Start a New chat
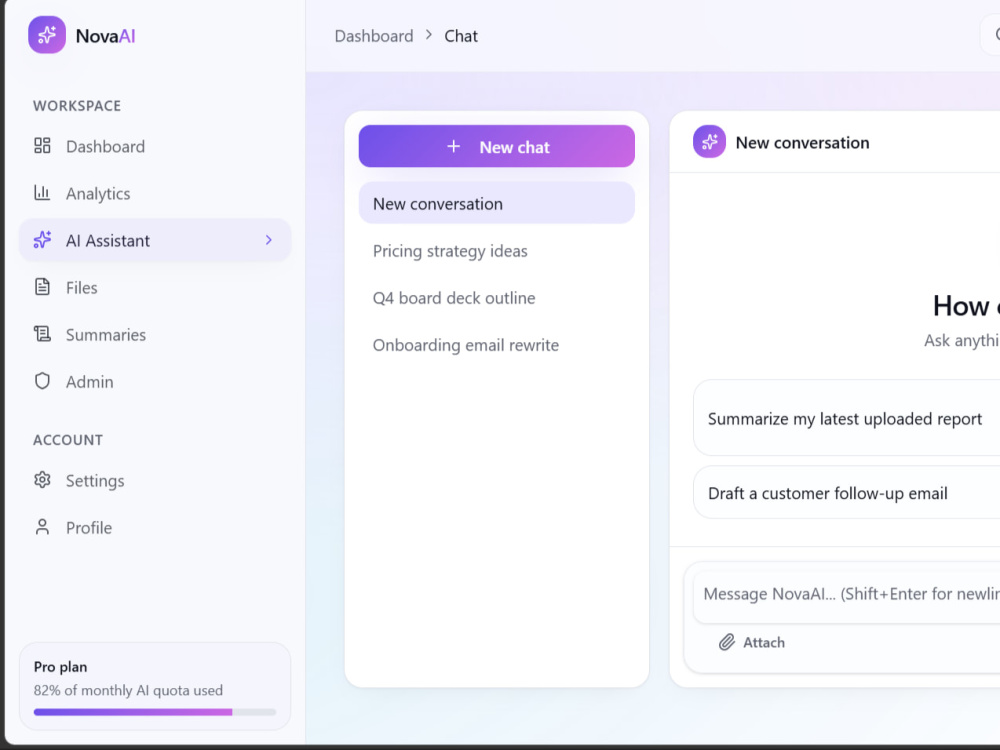The height and width of the screenshot is (750, 1000). click(497, 147)
